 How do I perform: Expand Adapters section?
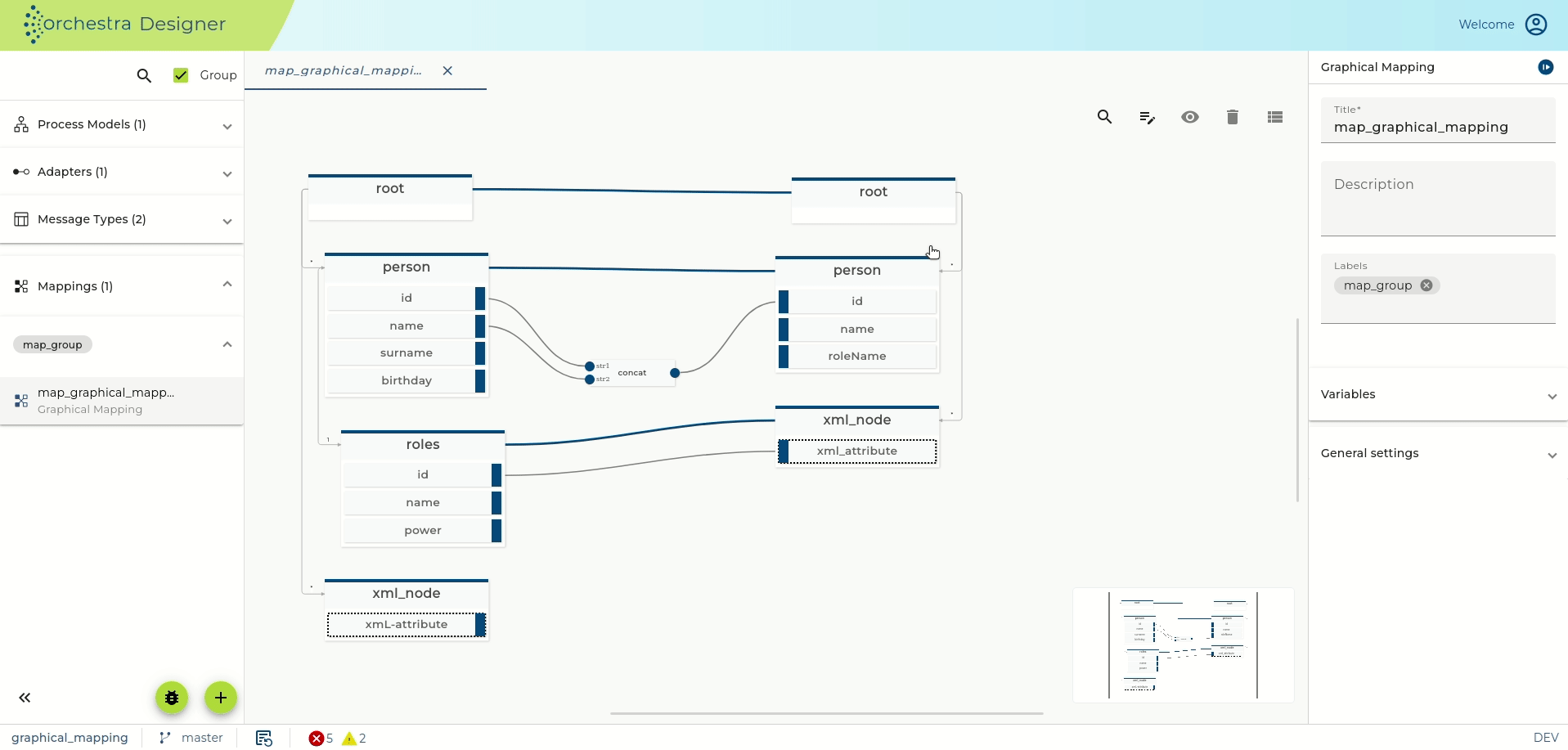227,173
